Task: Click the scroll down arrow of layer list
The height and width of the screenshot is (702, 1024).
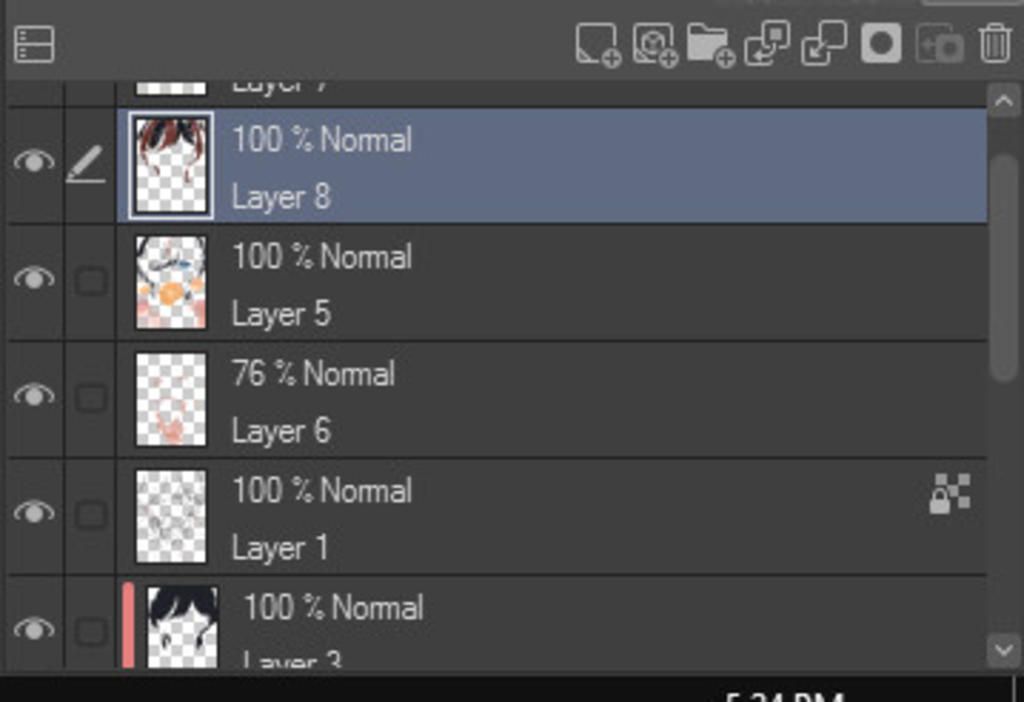Action: pyautogui.click(x=1004, y=650)
